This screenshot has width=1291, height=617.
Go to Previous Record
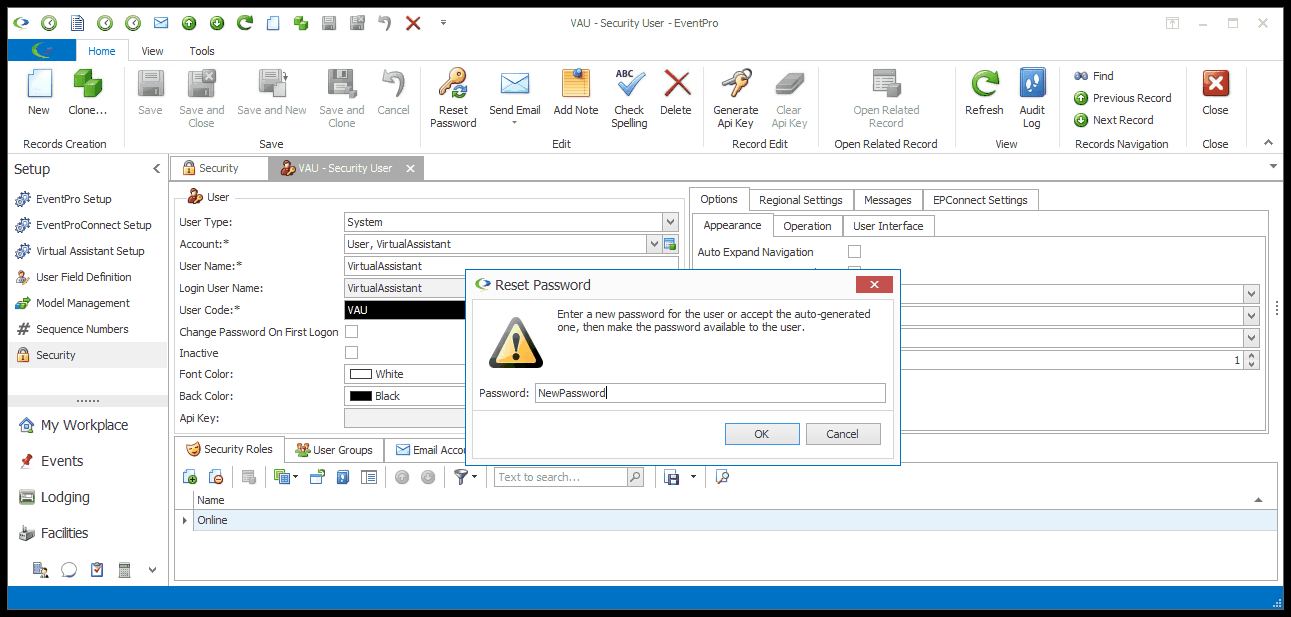[1122, 98]
